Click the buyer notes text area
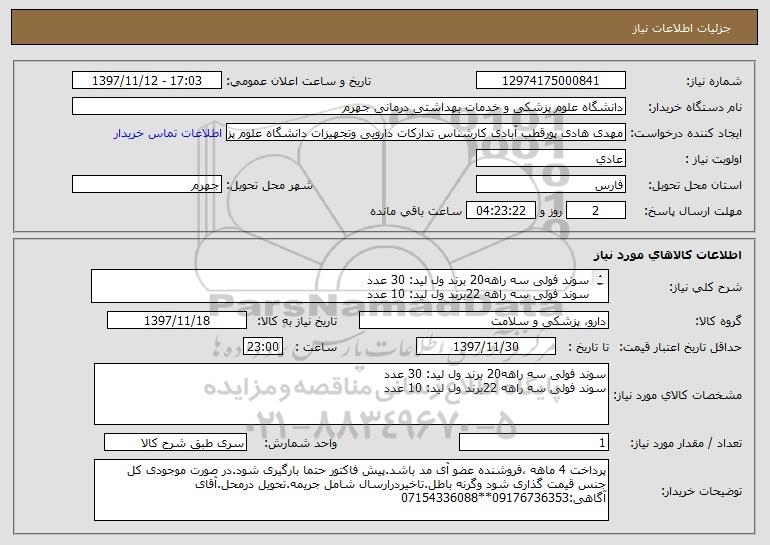The width and height of the screenshot is (770, 545). [x=351, y=490]
